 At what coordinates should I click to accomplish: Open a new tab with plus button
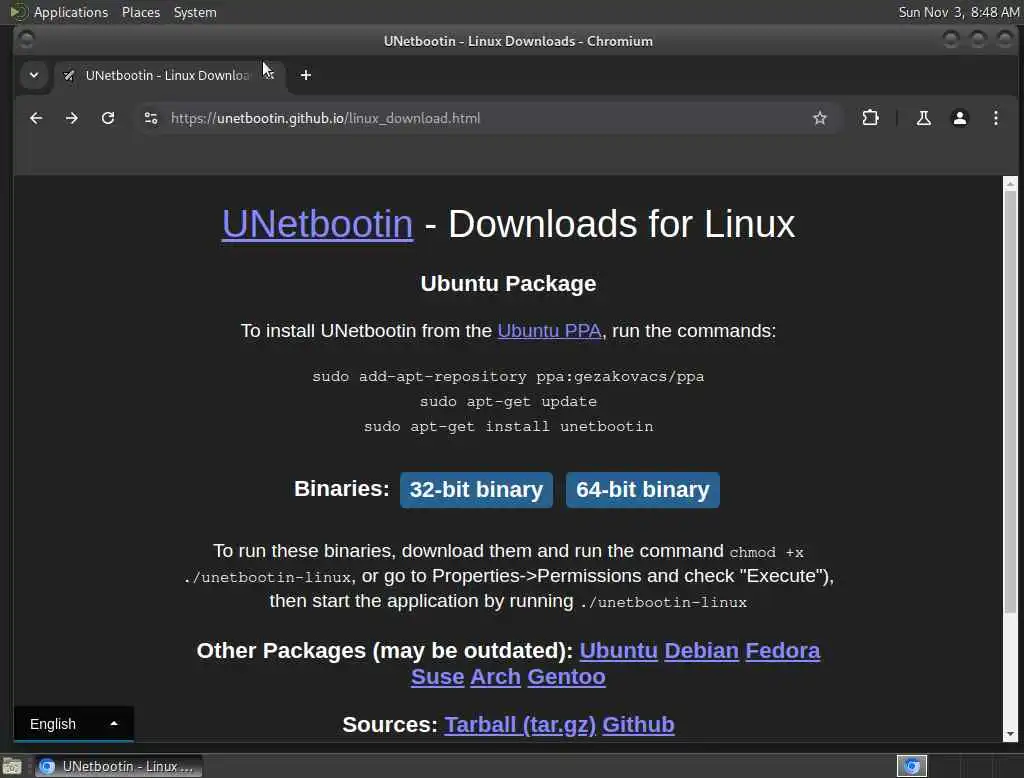tap(306, 75)
